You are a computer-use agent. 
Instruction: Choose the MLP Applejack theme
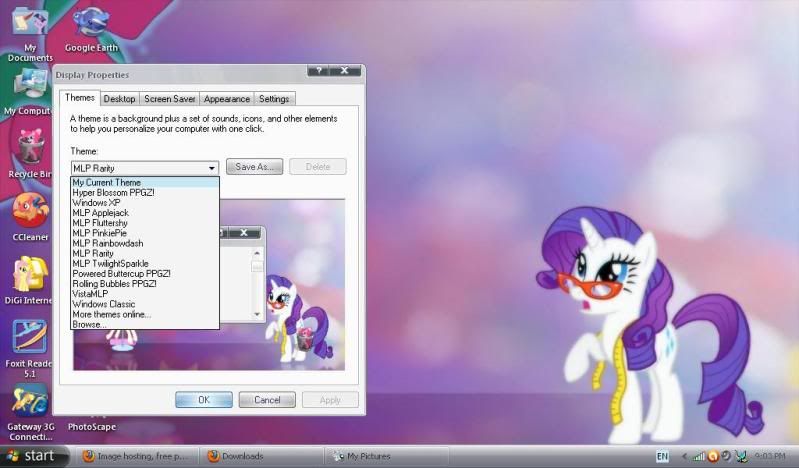pyautogui.click(x=145, y=213)
